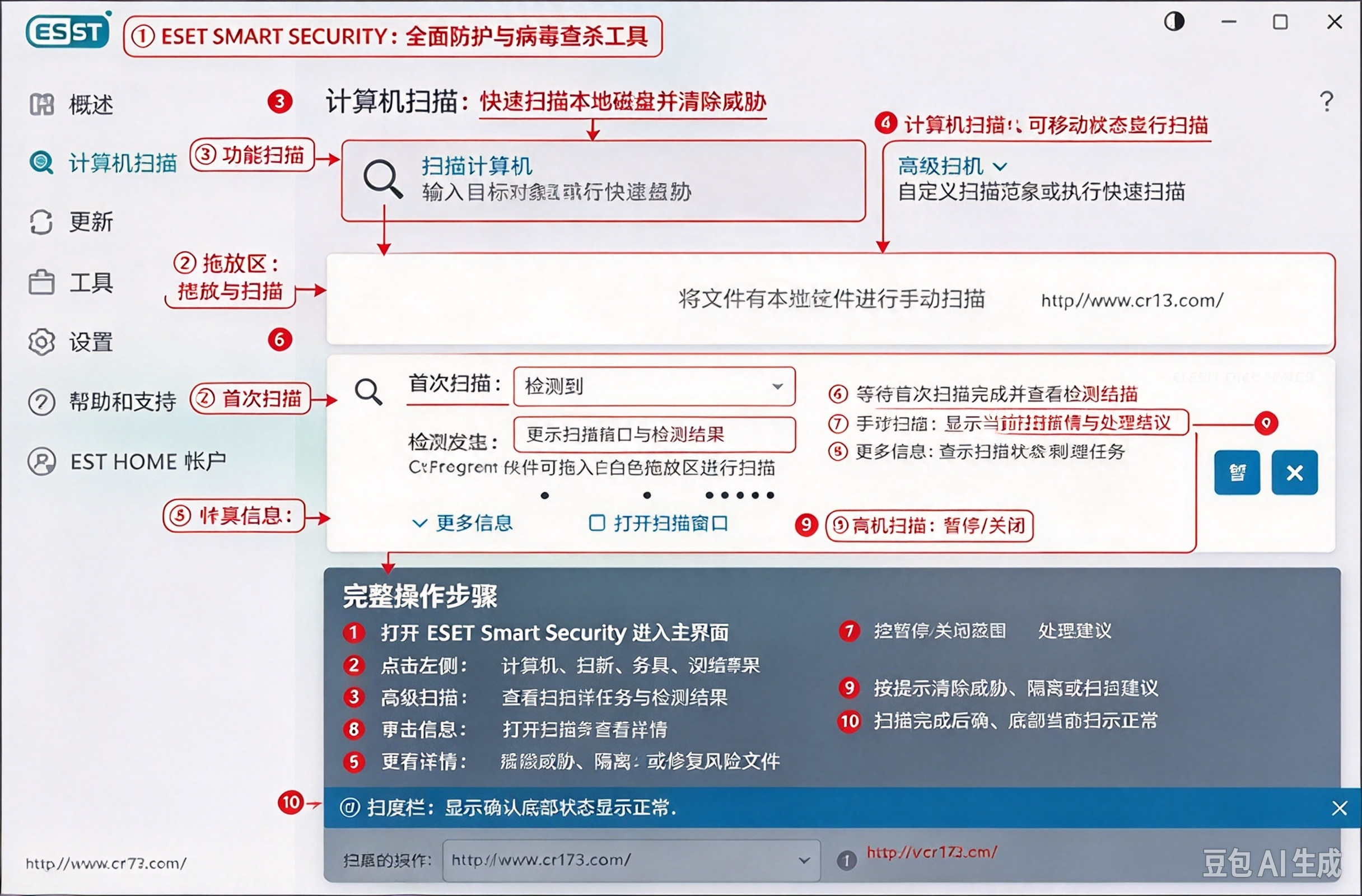Click the text 按提示清除威胁、隔离或扫挡建议

pyautogui.click(x=1016, y=688)
